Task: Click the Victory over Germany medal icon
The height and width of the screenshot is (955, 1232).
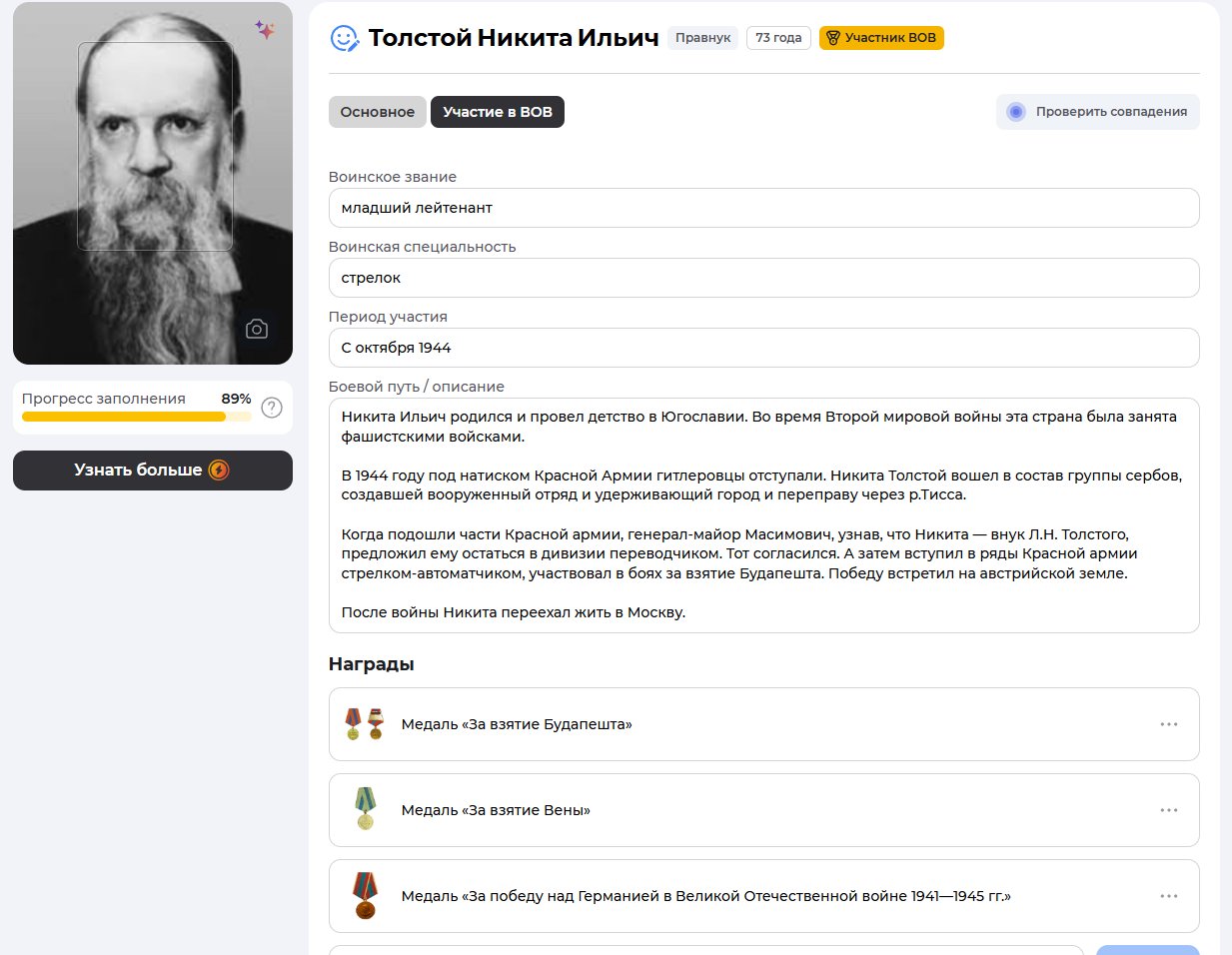Action: 365,896
